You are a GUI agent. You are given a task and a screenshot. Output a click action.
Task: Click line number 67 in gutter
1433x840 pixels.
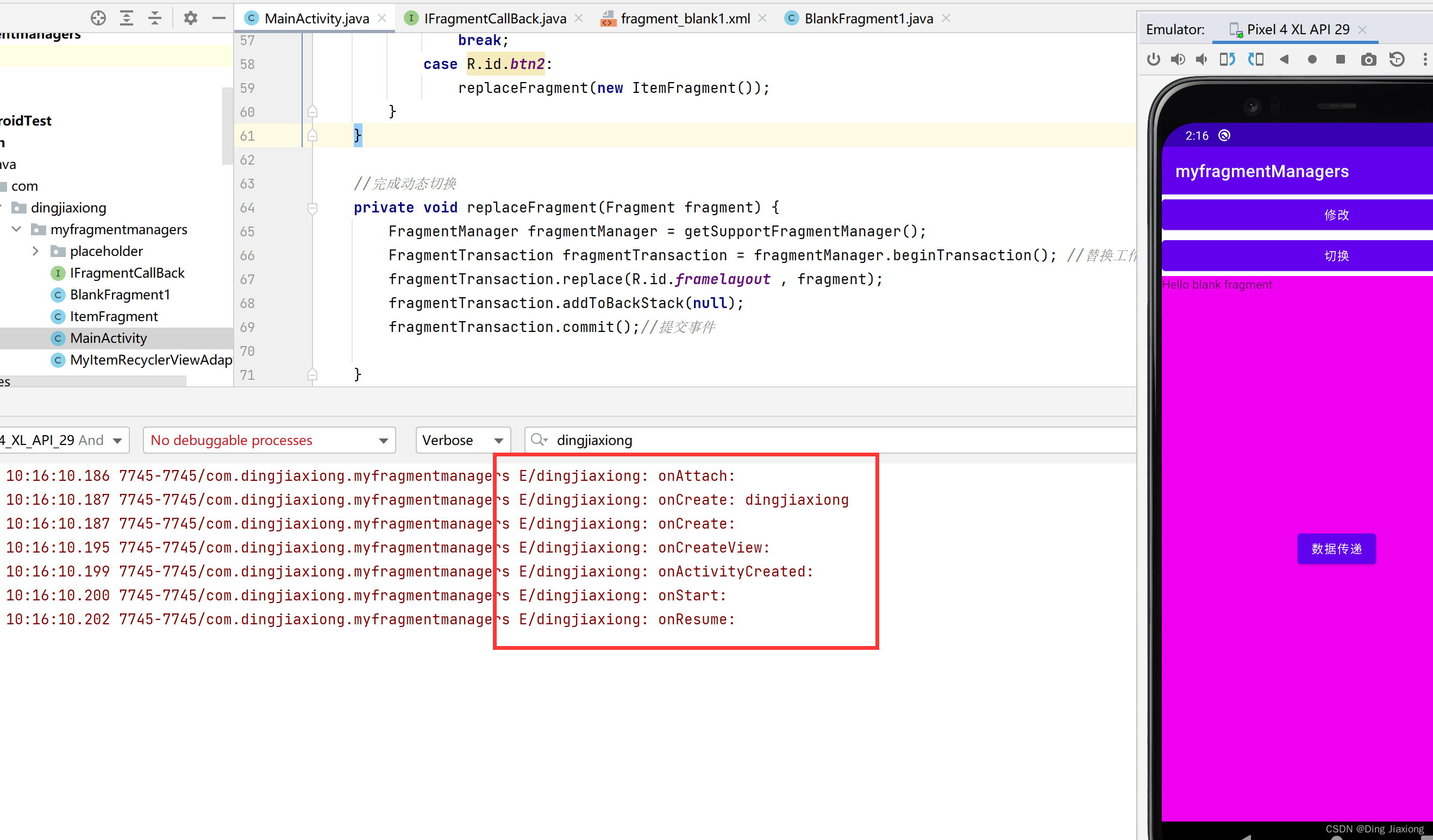(247, 279)
